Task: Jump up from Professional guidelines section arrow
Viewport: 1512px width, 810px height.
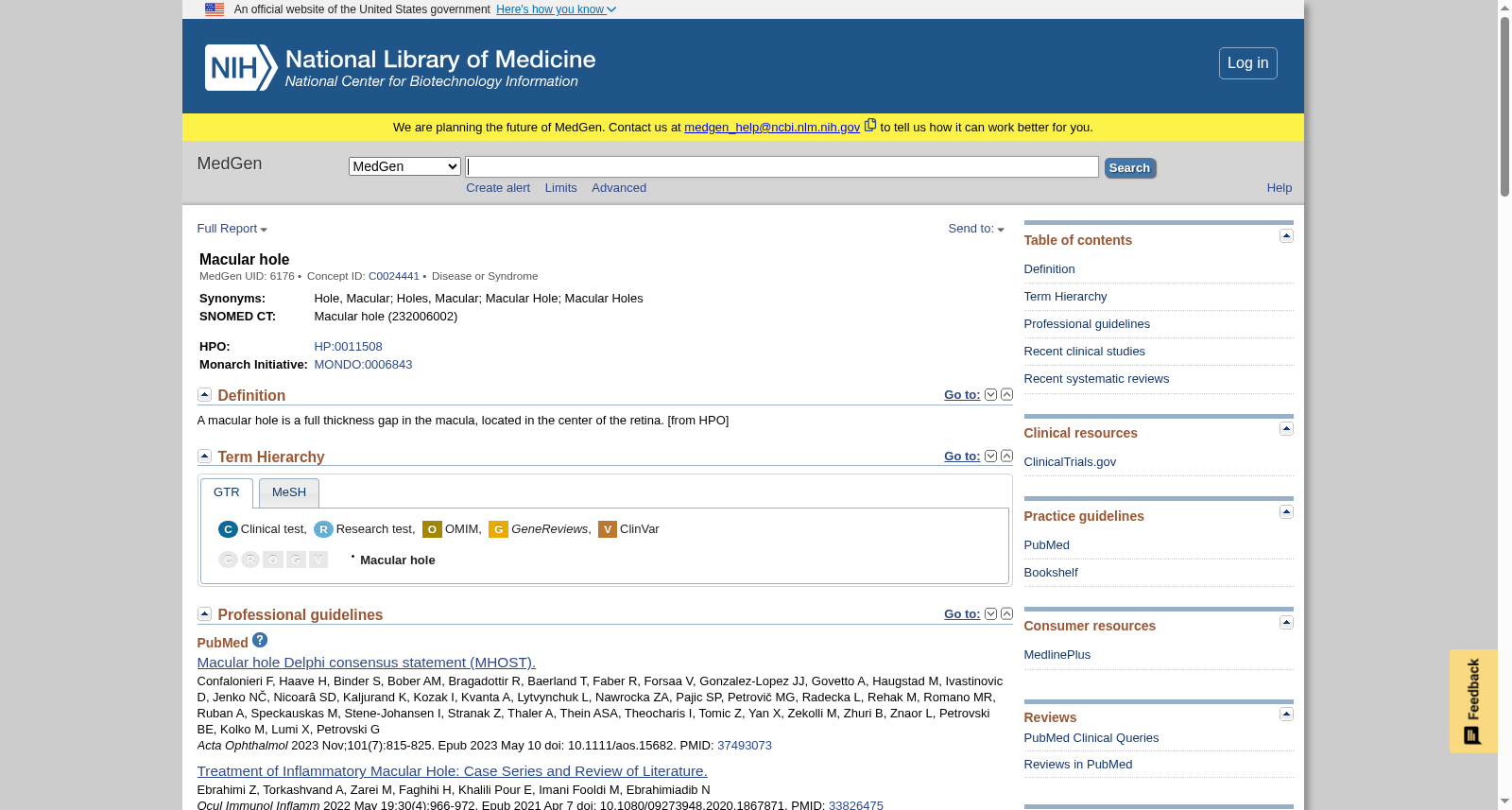Action: [1006, 613]
